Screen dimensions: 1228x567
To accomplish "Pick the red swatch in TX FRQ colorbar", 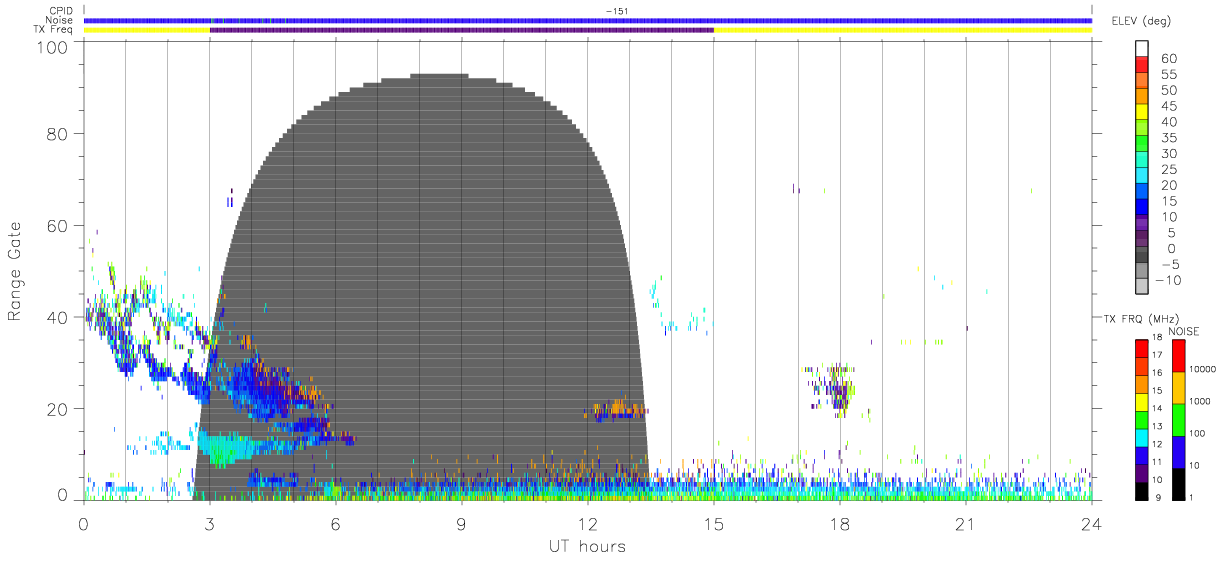I will (1141, 348).
